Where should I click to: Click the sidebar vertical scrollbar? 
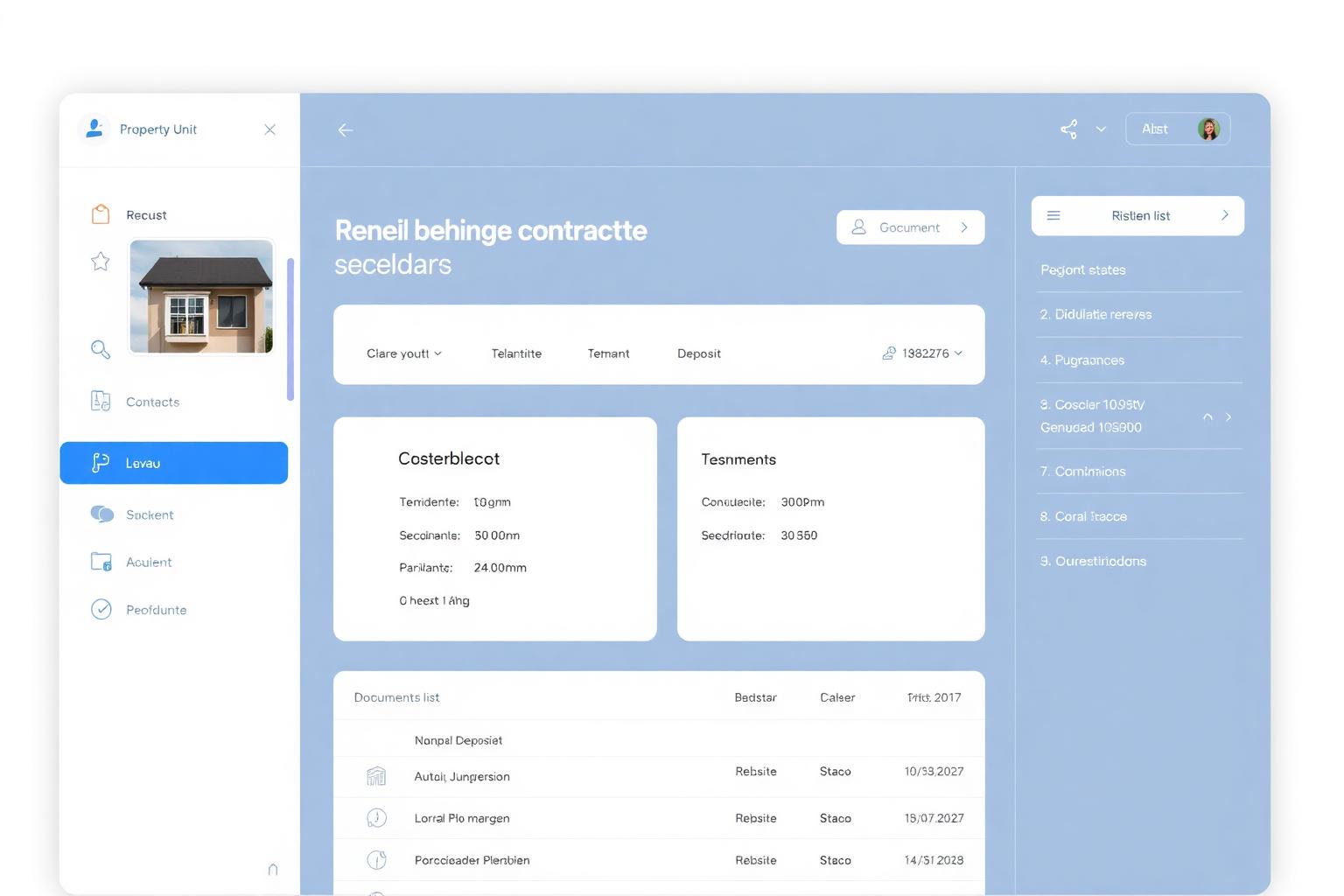click(x=290, y=329)
